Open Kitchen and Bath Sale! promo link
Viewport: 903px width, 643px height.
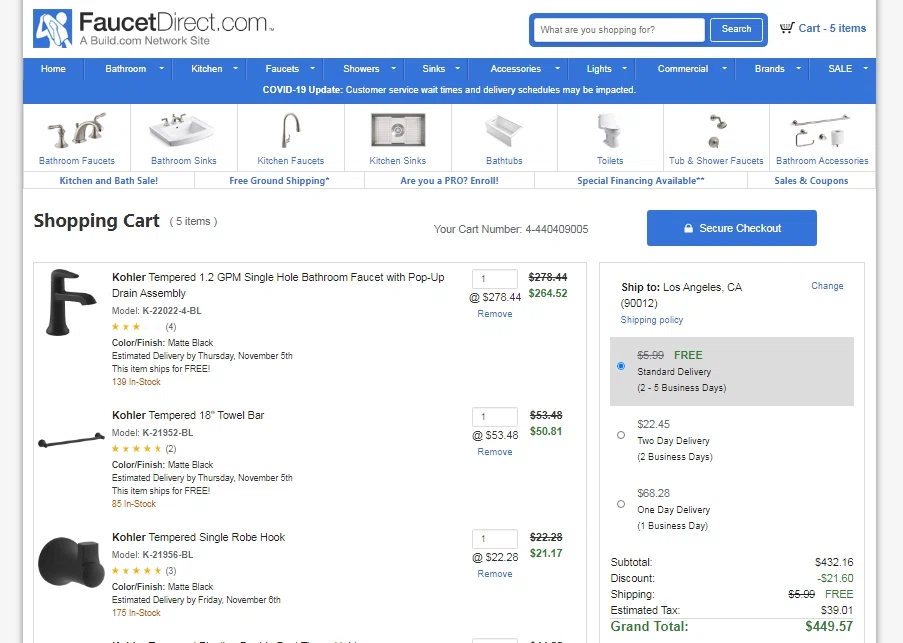pos(109,181)
